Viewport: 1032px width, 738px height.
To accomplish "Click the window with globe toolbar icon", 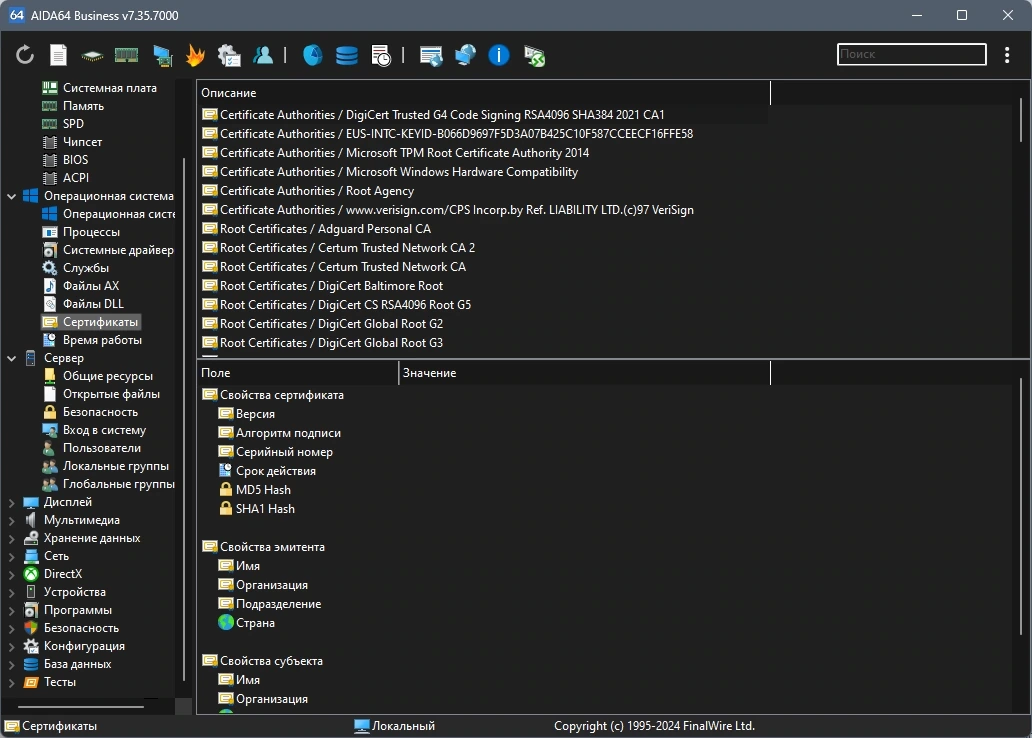I will pos(431,56).
